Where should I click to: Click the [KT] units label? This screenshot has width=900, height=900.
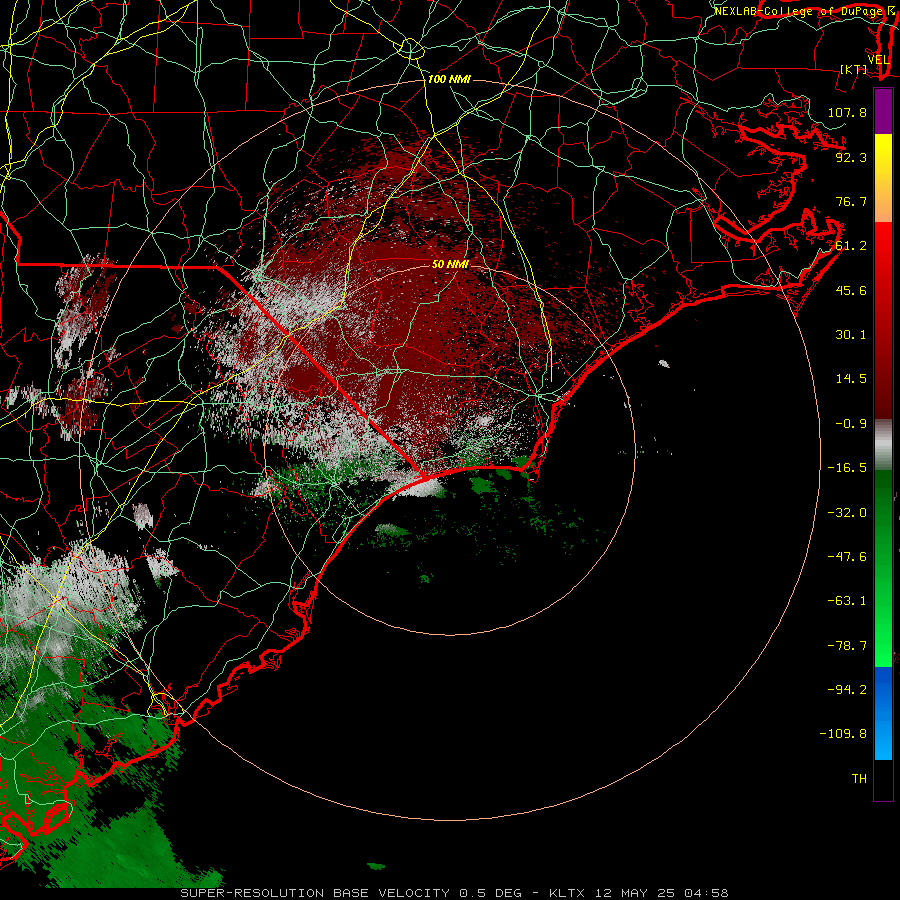854,69
